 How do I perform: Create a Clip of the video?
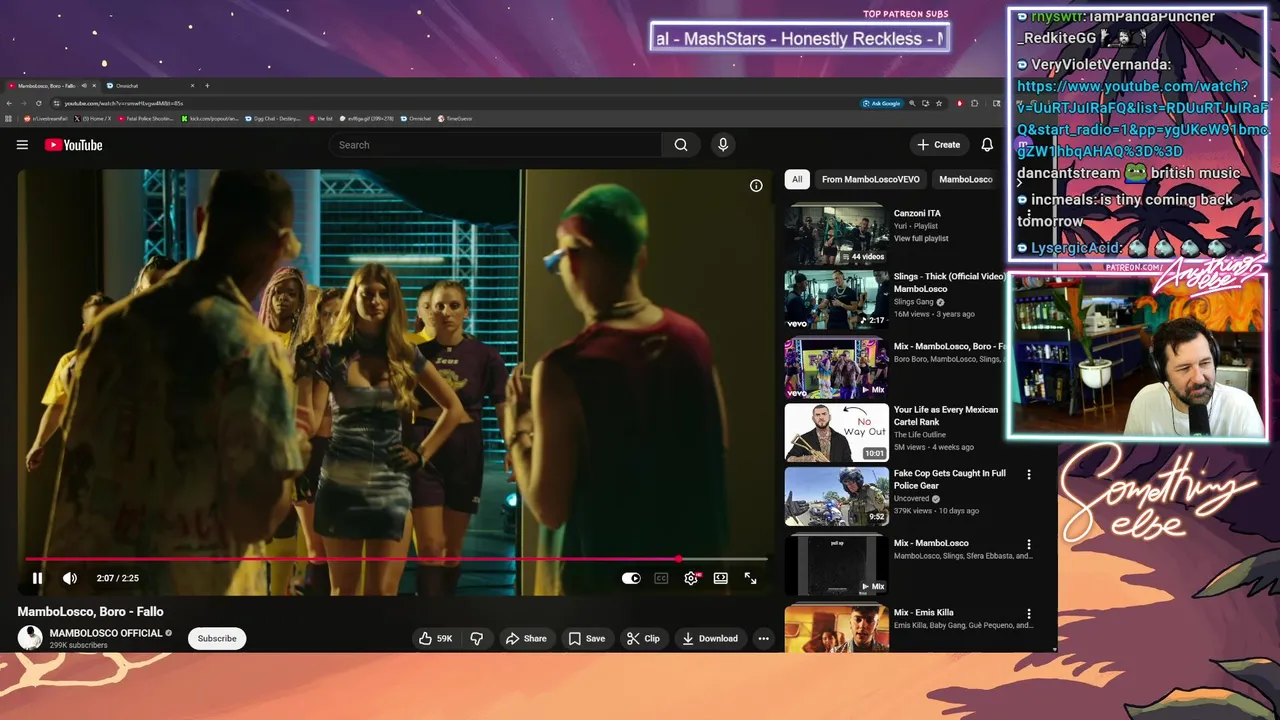pyautogui.click(x=643, y=638)
